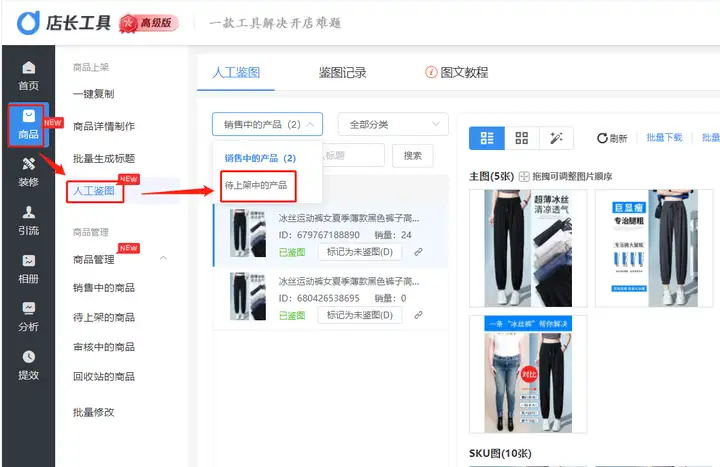
Task: Click product title of ID 680426538695
Action: pos(349,281)
